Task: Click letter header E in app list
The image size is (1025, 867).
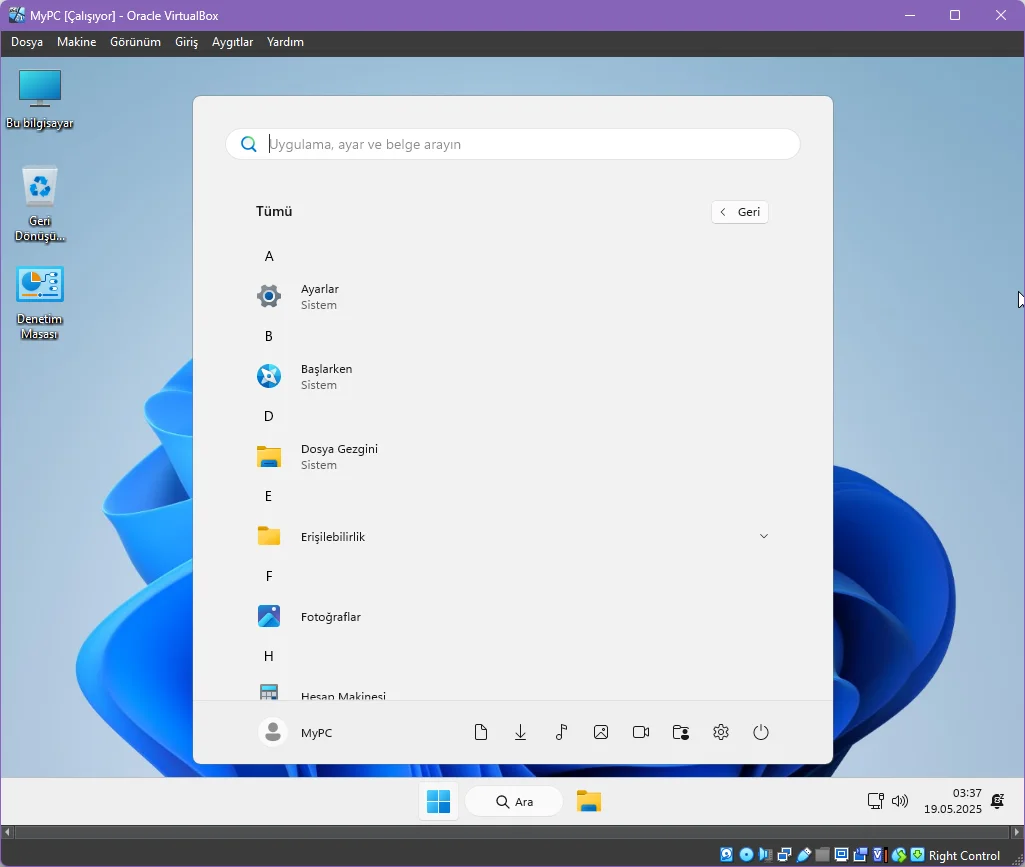Action: click(269, 496)
